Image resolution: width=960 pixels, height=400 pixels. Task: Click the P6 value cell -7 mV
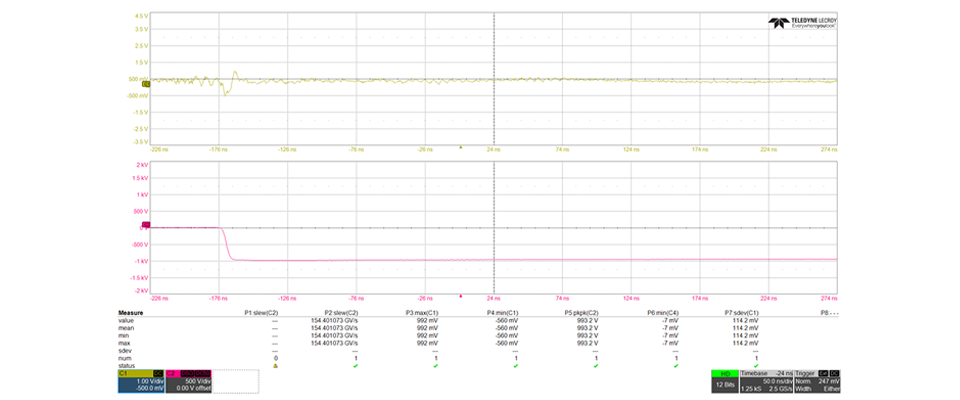coord(671,320)
